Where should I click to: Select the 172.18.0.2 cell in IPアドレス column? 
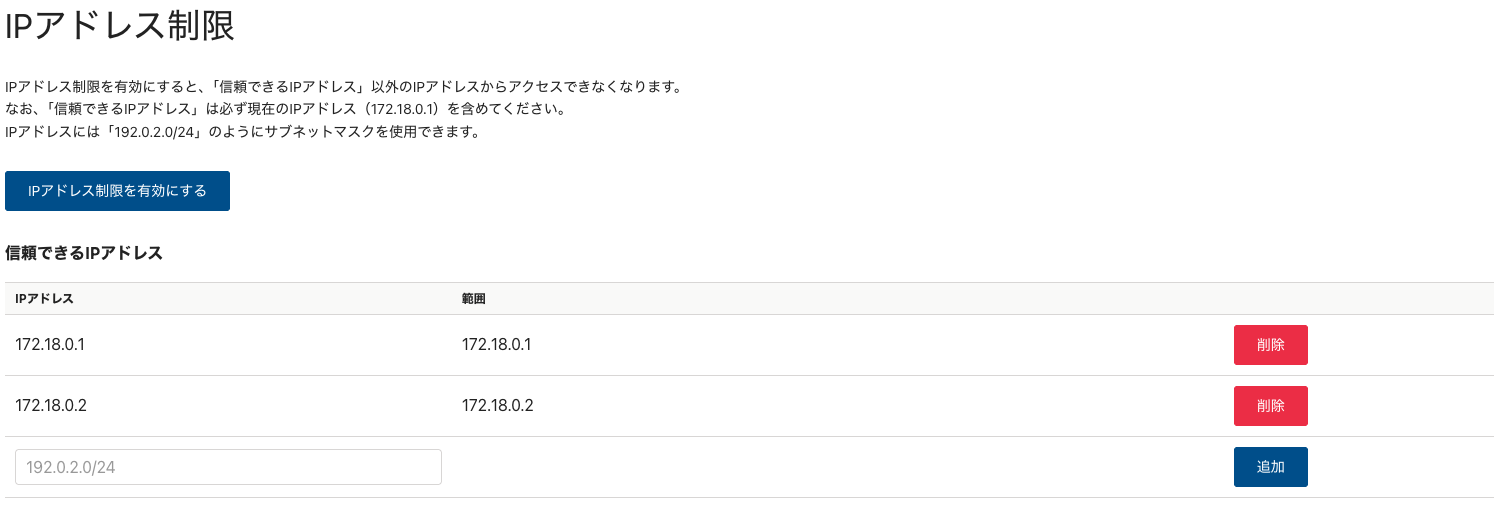tap(50, 406)
